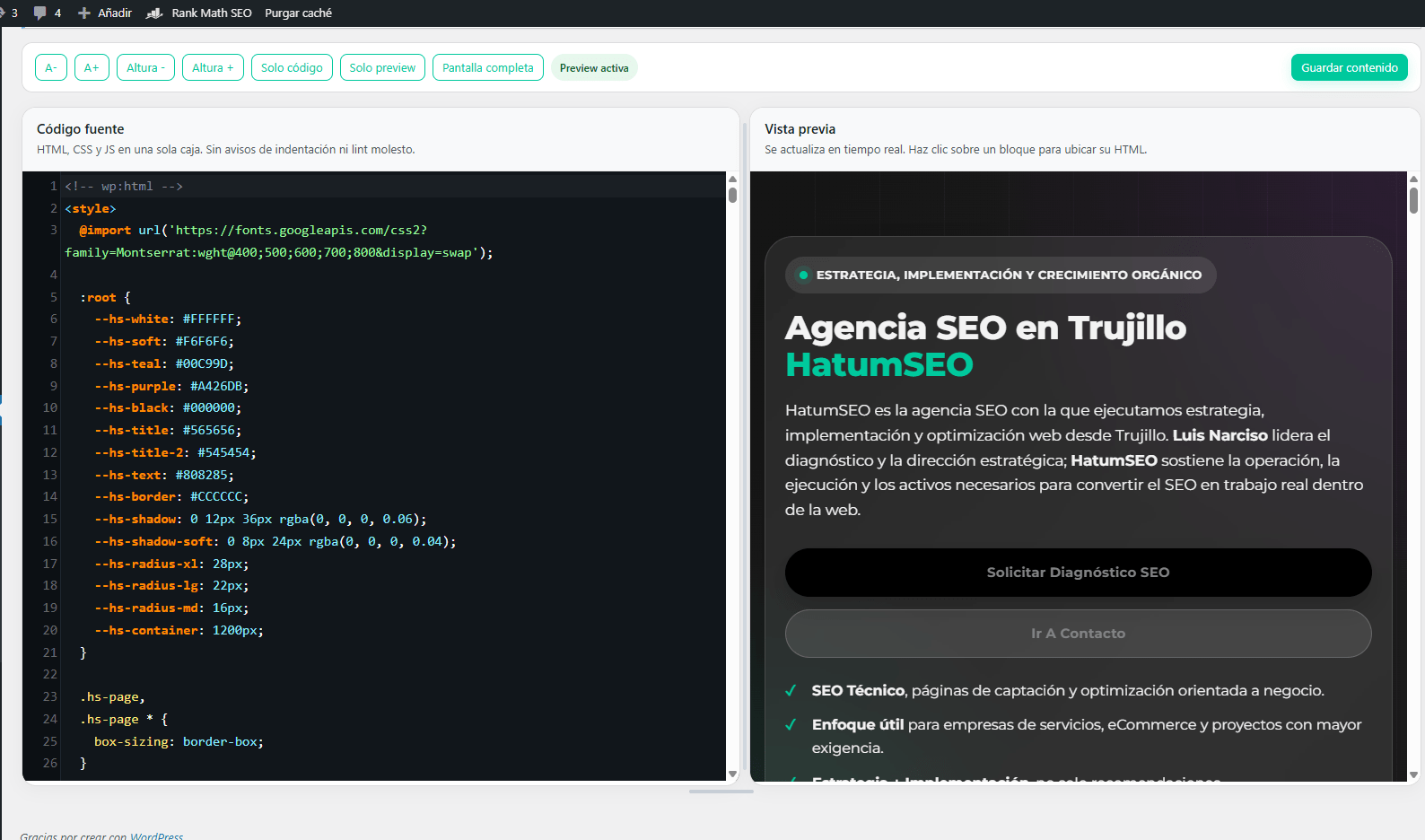Image resolution: width=1425 pixels, height=840 pixels.
Task: Click the preview pane scroll down arrow
Action: tap(1413, 774)
